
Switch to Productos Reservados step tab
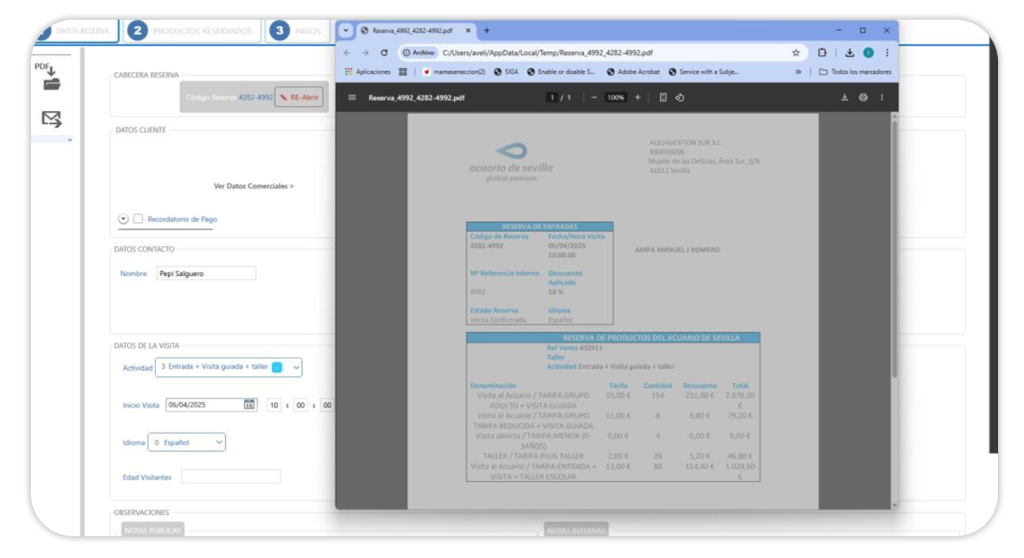click(x=192, y=31)
